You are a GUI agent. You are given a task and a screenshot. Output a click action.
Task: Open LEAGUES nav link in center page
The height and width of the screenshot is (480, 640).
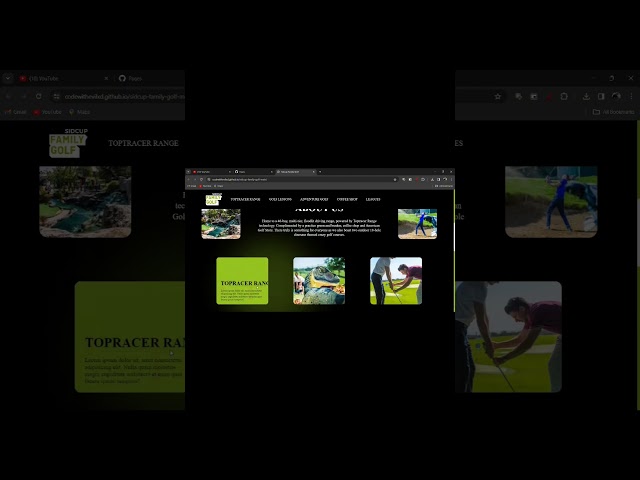[373, 200]
